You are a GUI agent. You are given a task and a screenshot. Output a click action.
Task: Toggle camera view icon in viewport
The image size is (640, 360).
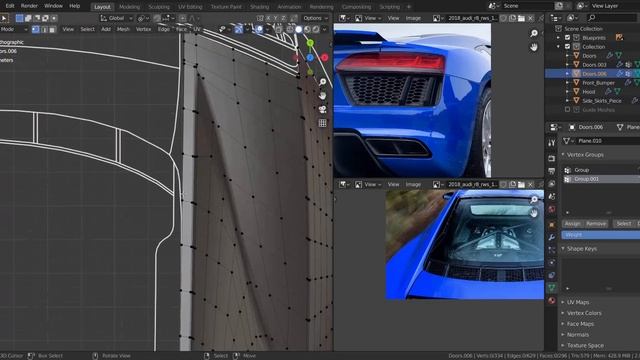coord(322,109)
